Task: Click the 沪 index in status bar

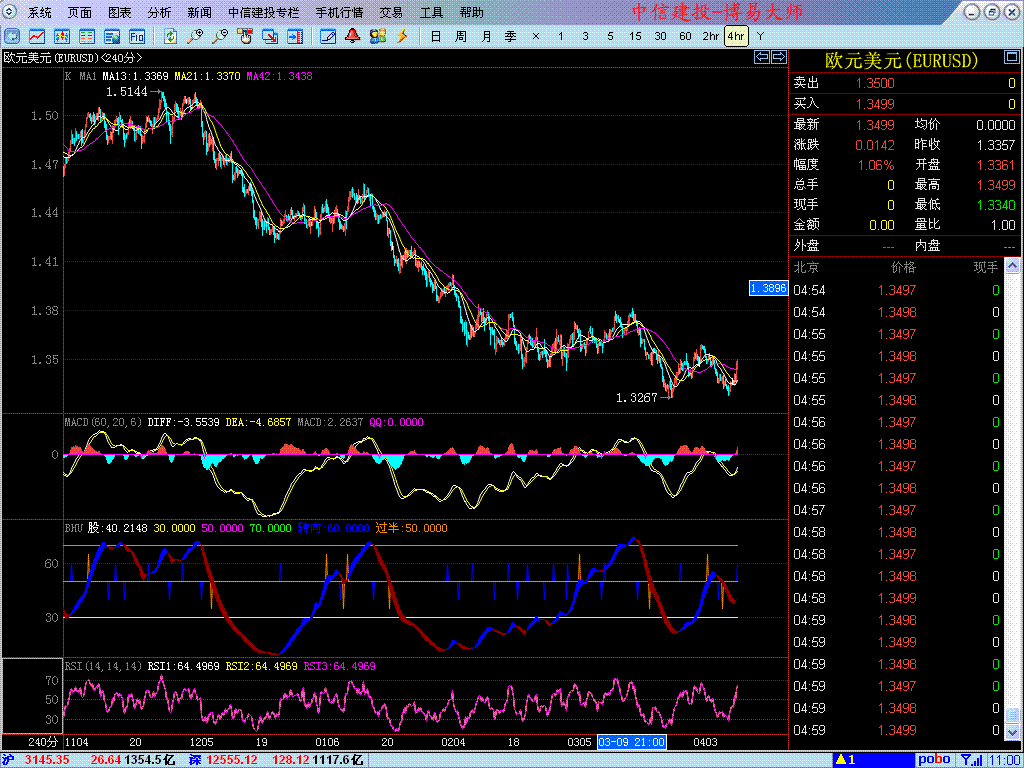Action: coord(8,760)
